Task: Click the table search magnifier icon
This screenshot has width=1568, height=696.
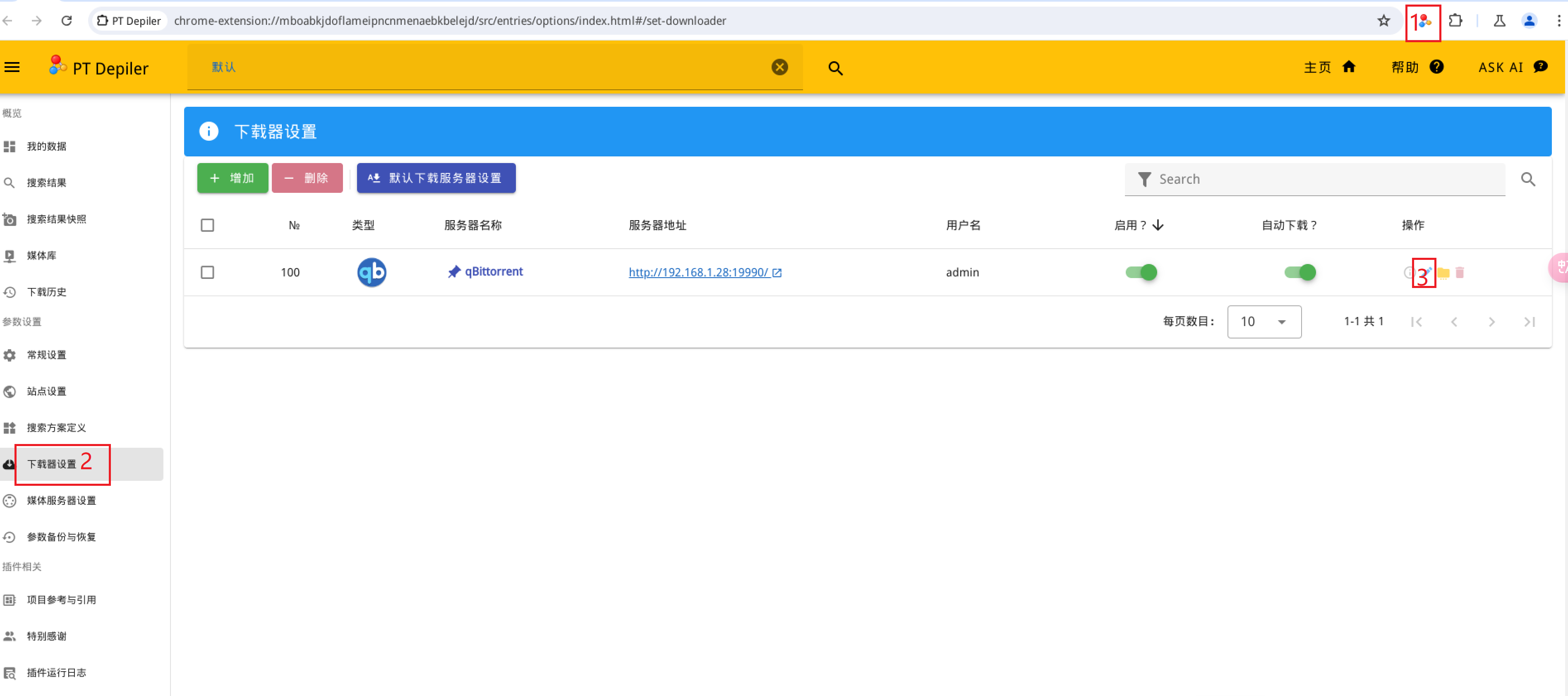Action: 1527,179
